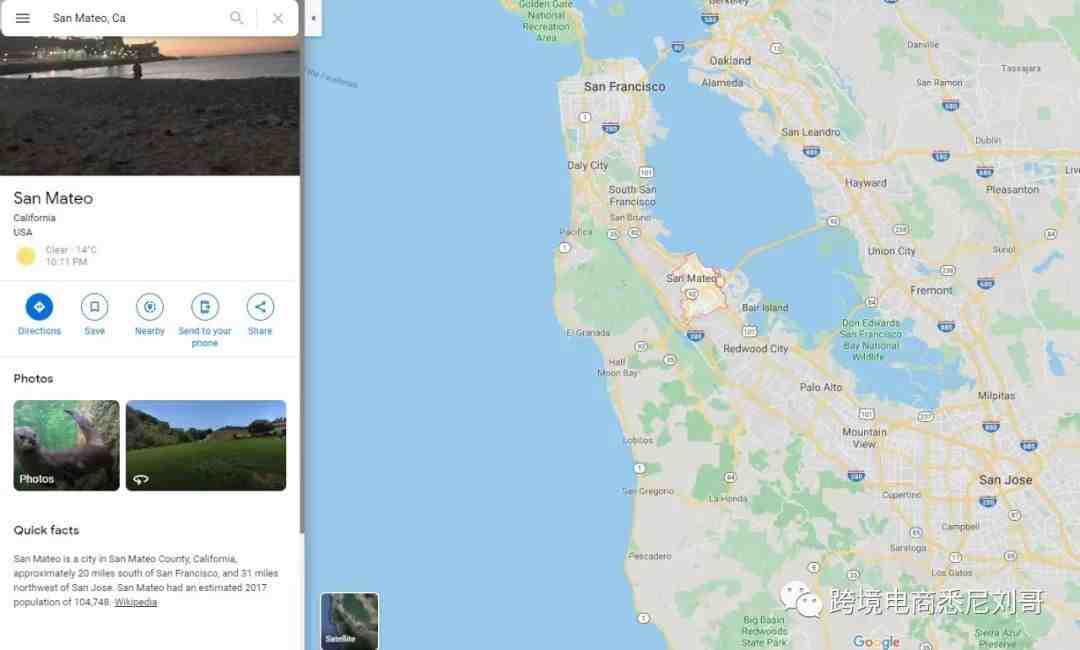Click the Oakland label on the map
1080x650 pixels.
(x=730, y=61)
